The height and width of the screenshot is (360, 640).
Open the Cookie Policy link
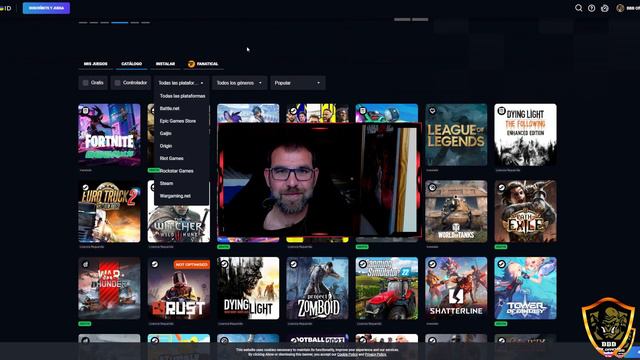347,355
